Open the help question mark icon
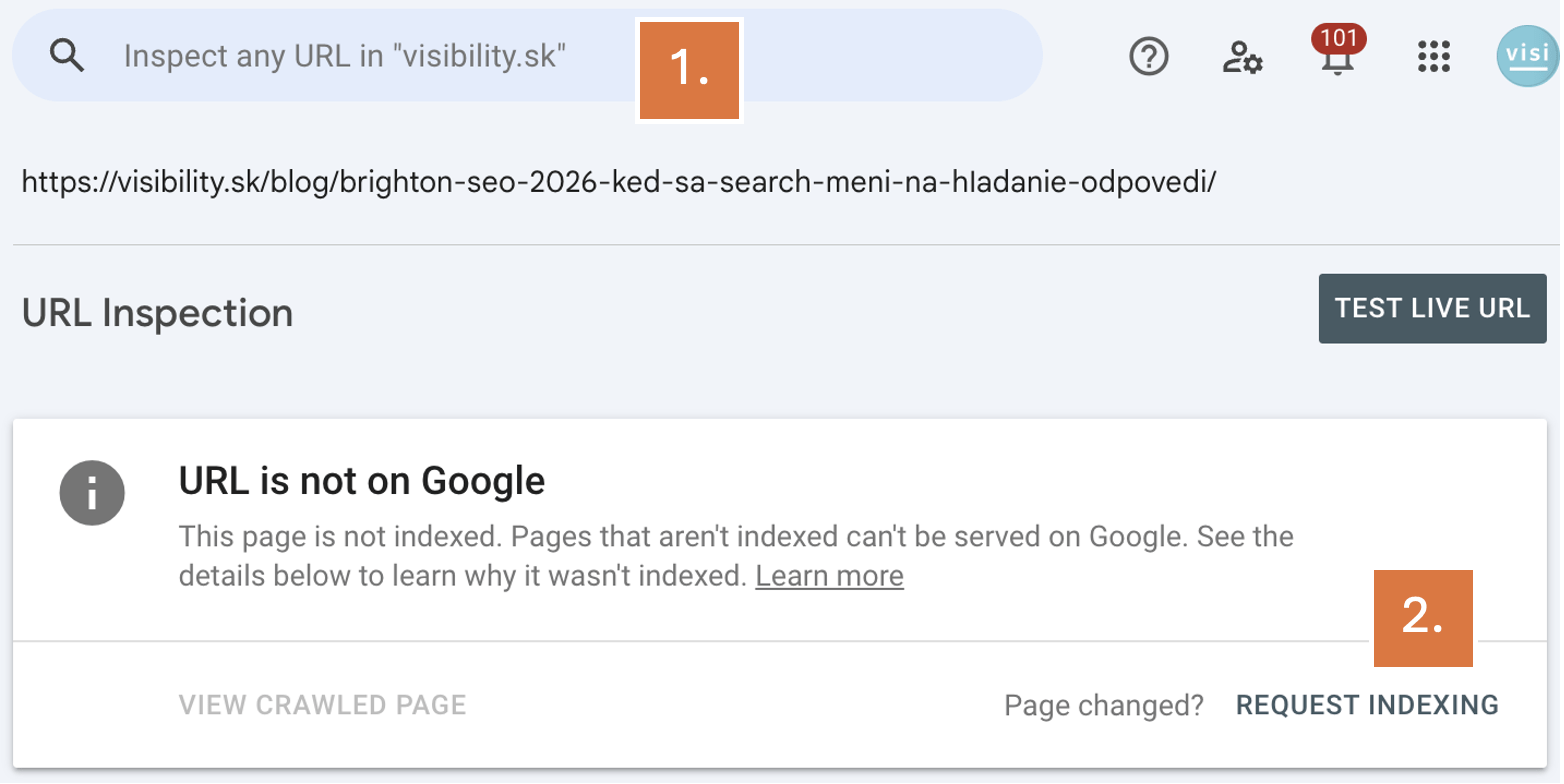 (1149, 56)
